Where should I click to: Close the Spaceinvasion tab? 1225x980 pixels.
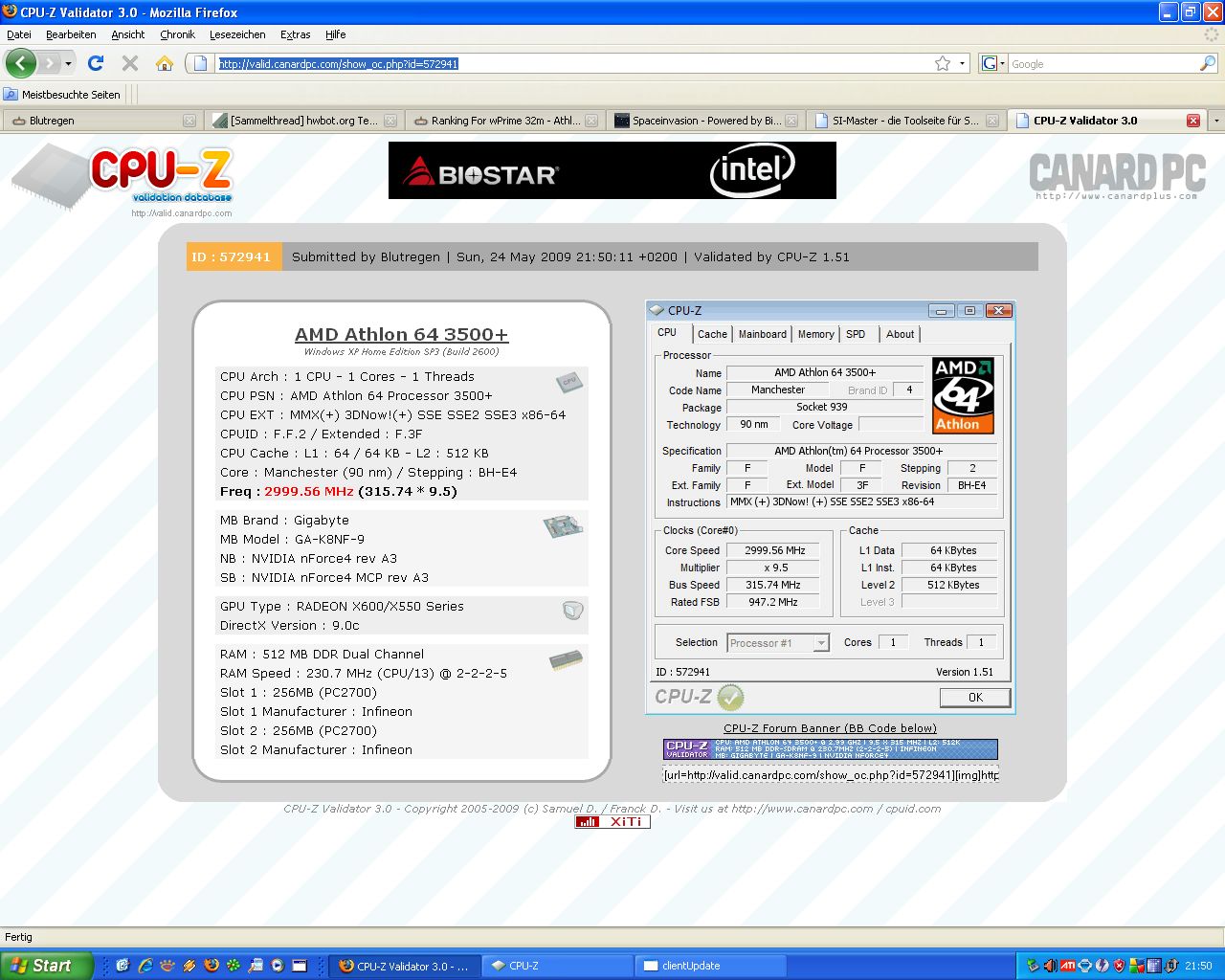coord(791,121)
